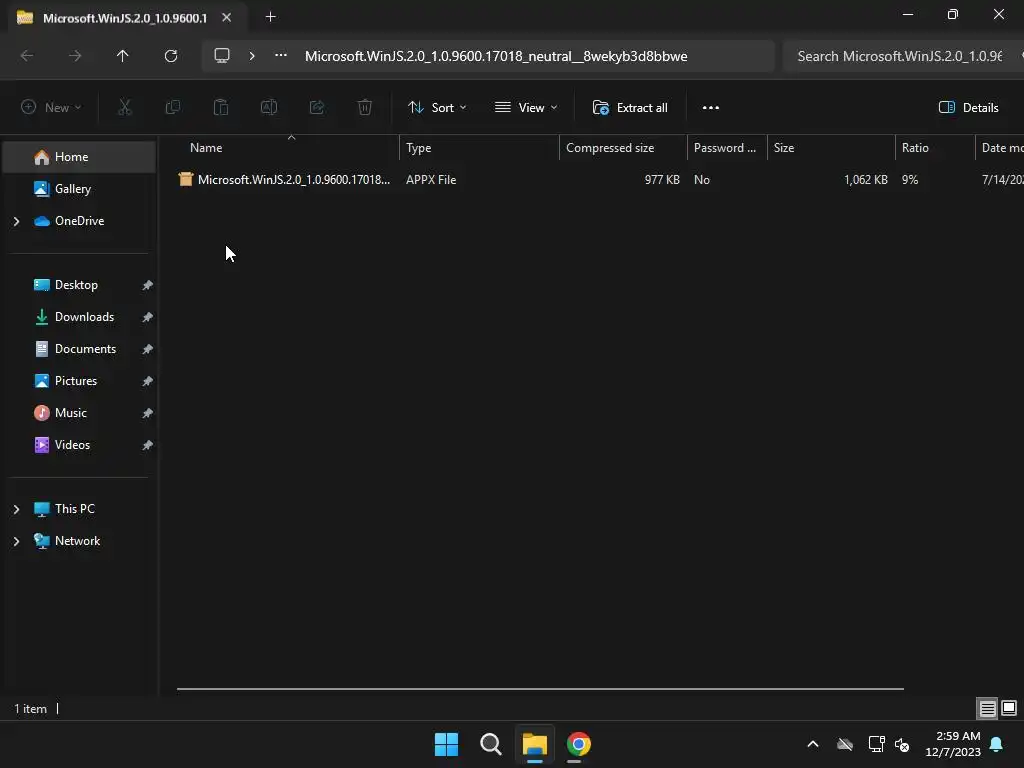
Task: Switch to details list view icon
Action: click(987, 708)
